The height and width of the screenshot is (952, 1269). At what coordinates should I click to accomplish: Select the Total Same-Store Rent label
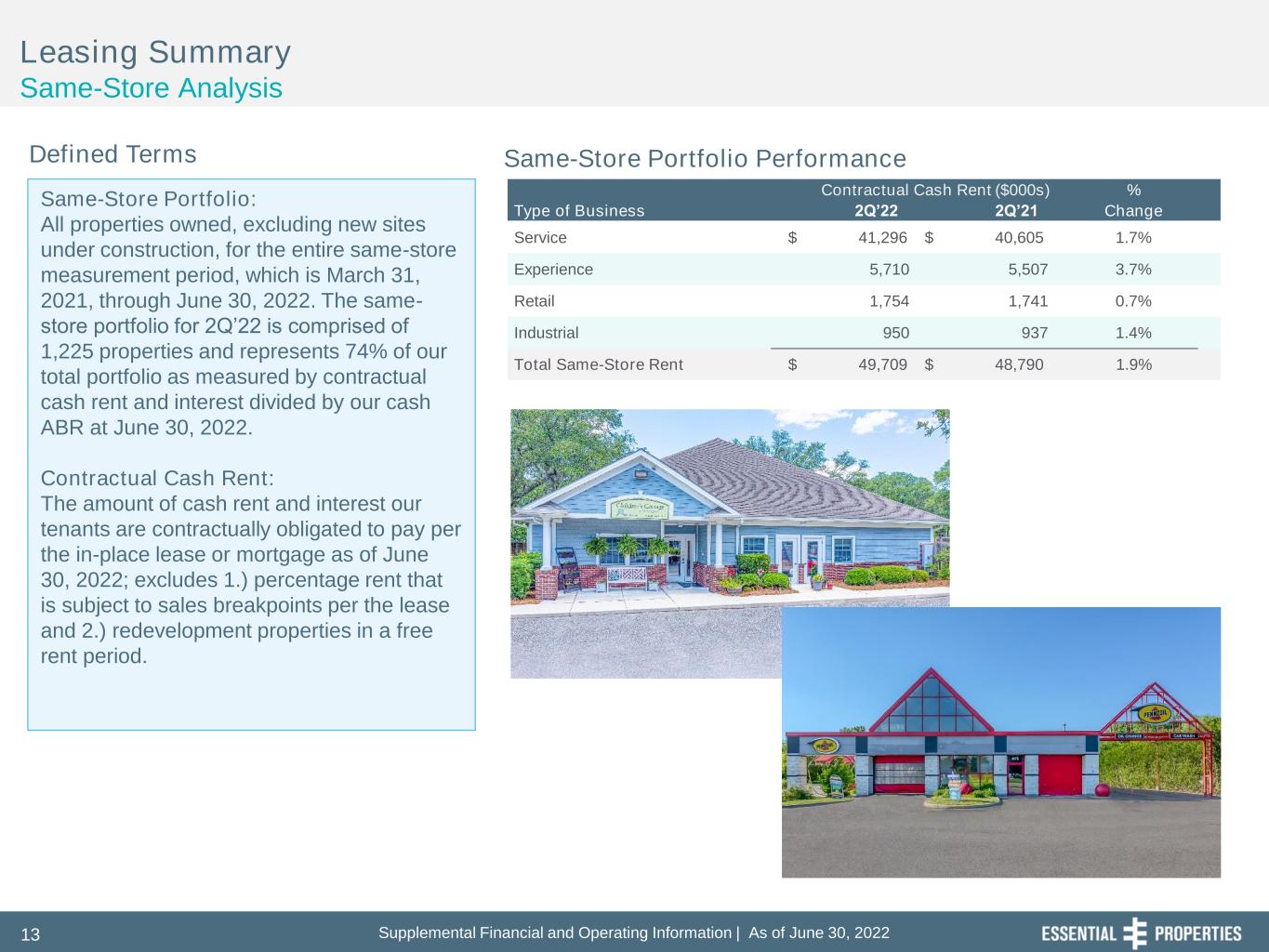click(x=598, y=364)
